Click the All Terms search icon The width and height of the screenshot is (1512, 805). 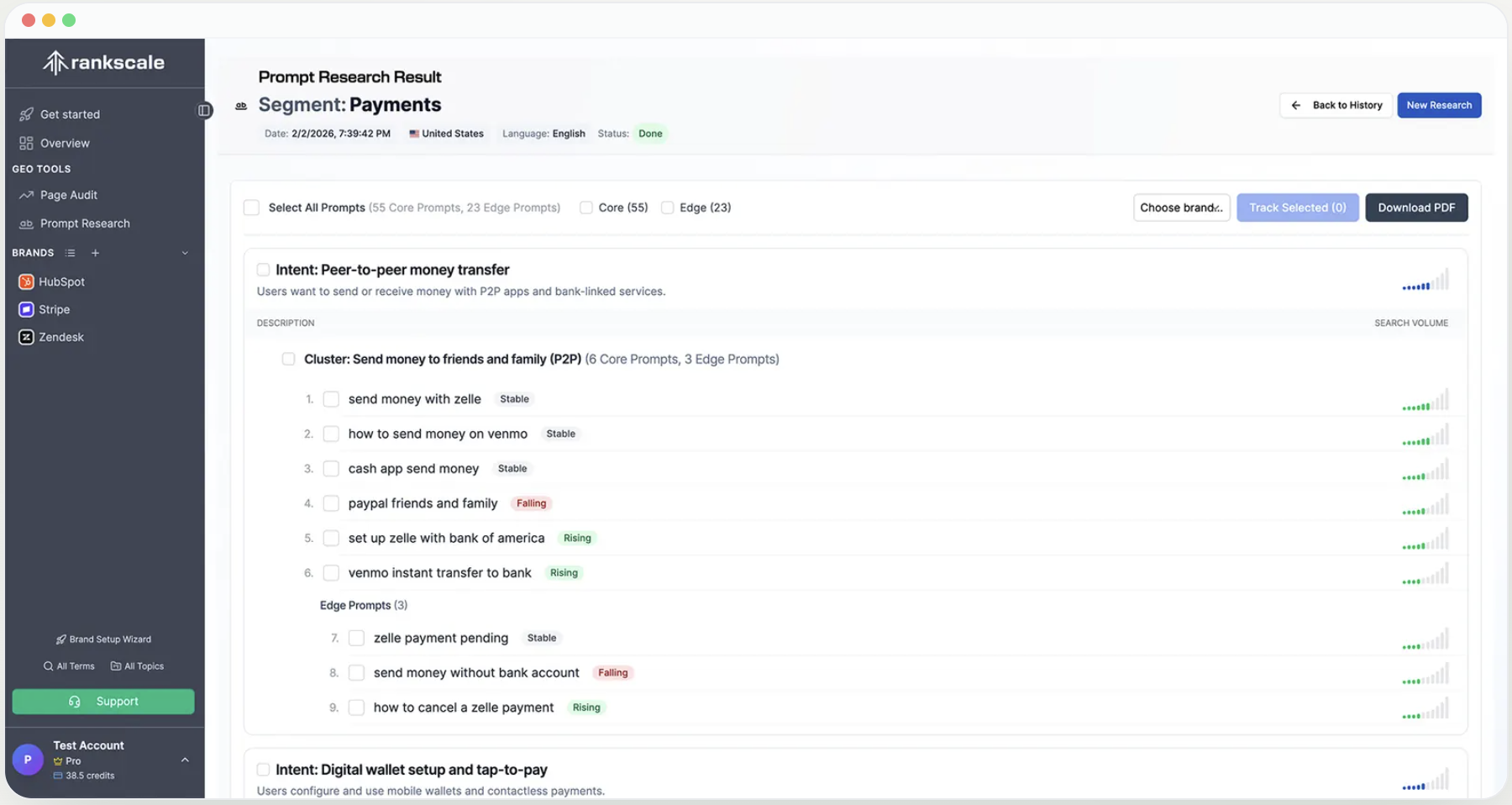point(48,666)
